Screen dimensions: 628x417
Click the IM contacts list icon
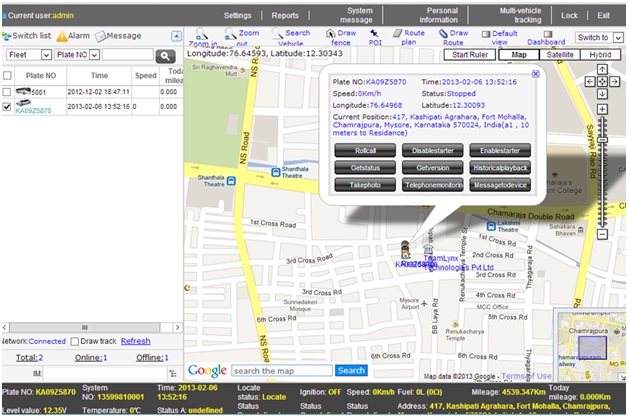[x=173, y=374]
